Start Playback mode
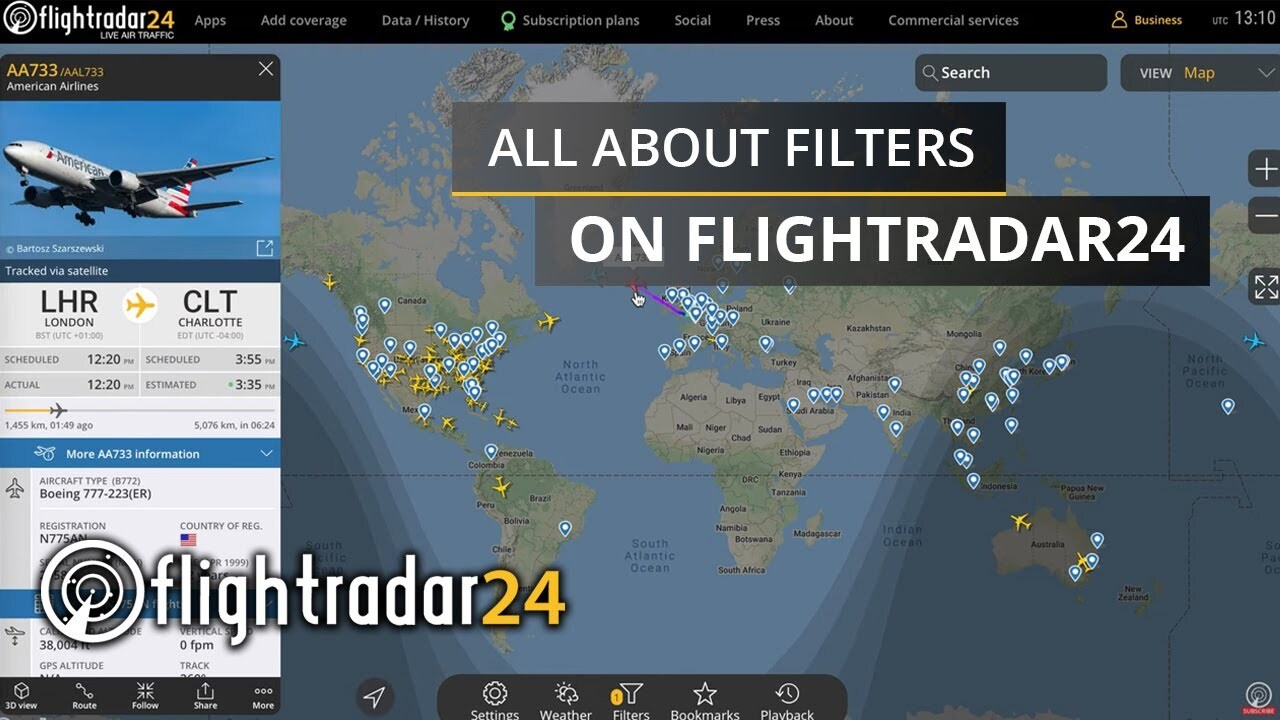The image size is (1280, 720). coord(787,697)
